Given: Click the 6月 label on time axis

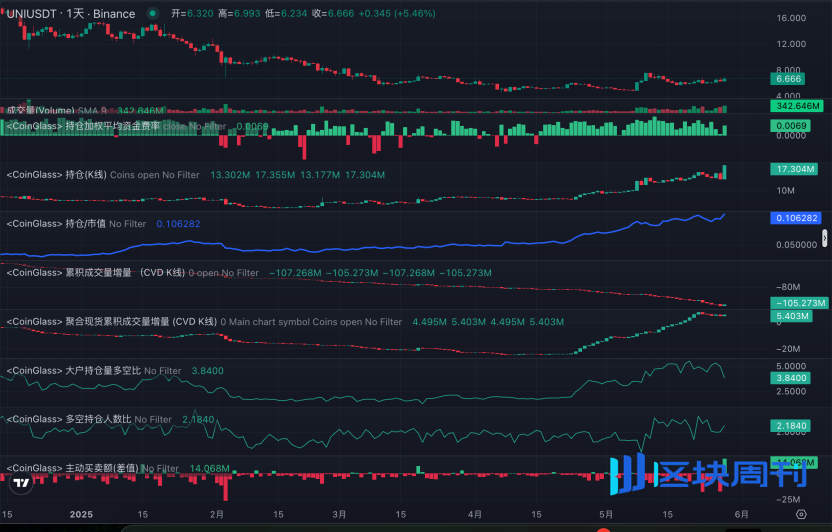Looking at the screenshot, I should pyautogui.click(x=741, y=514).
